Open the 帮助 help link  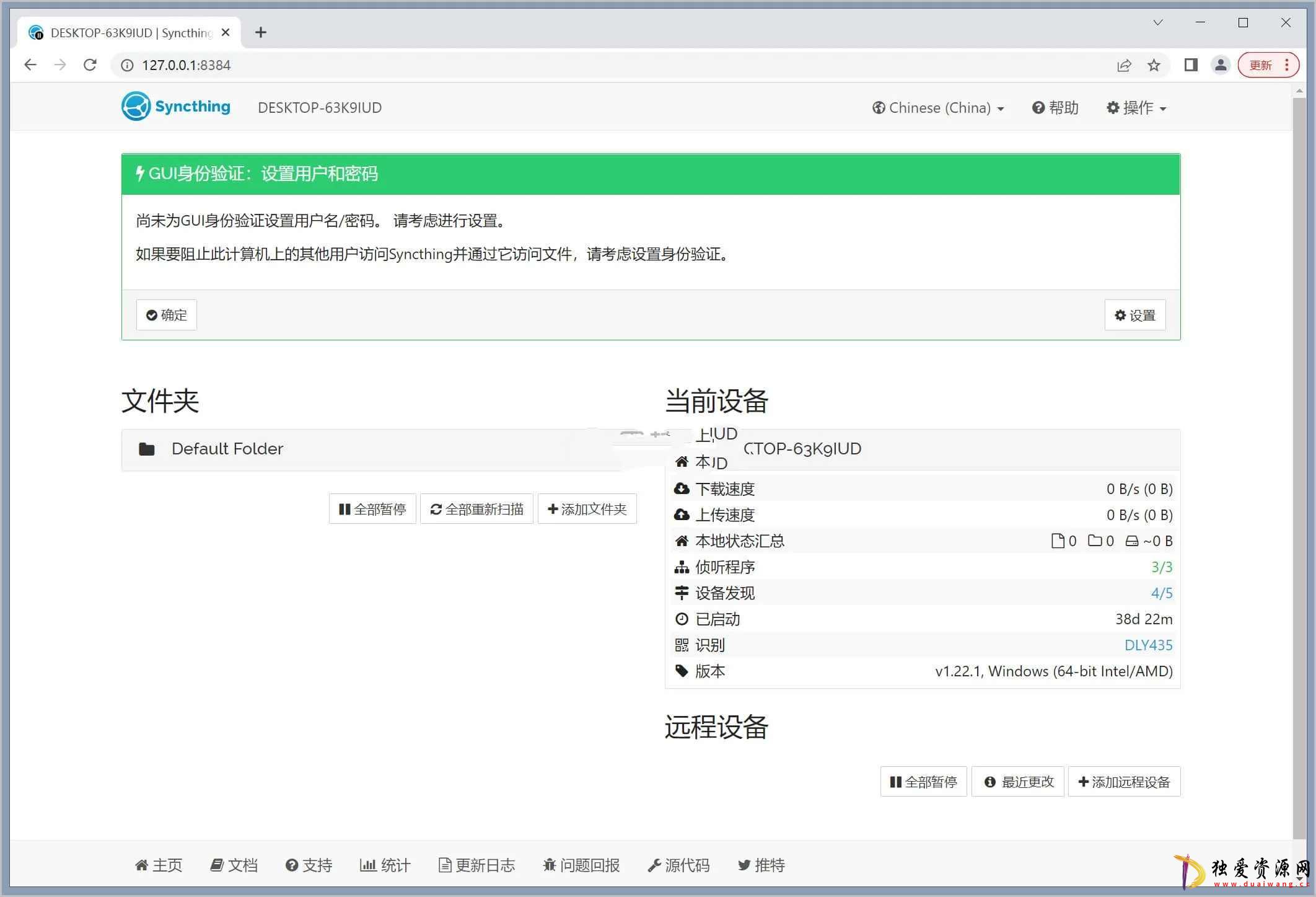1055,108
